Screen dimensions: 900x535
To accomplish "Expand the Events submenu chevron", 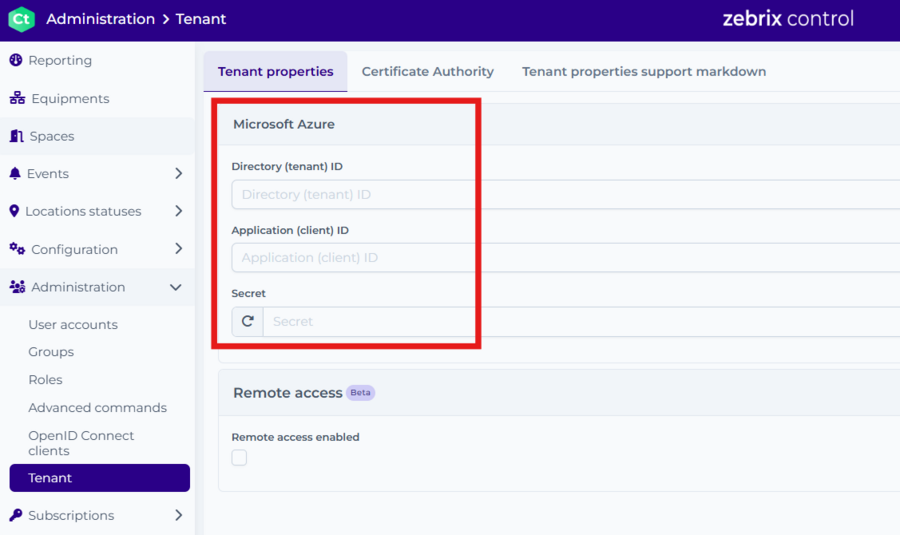I will pos(179,173).
